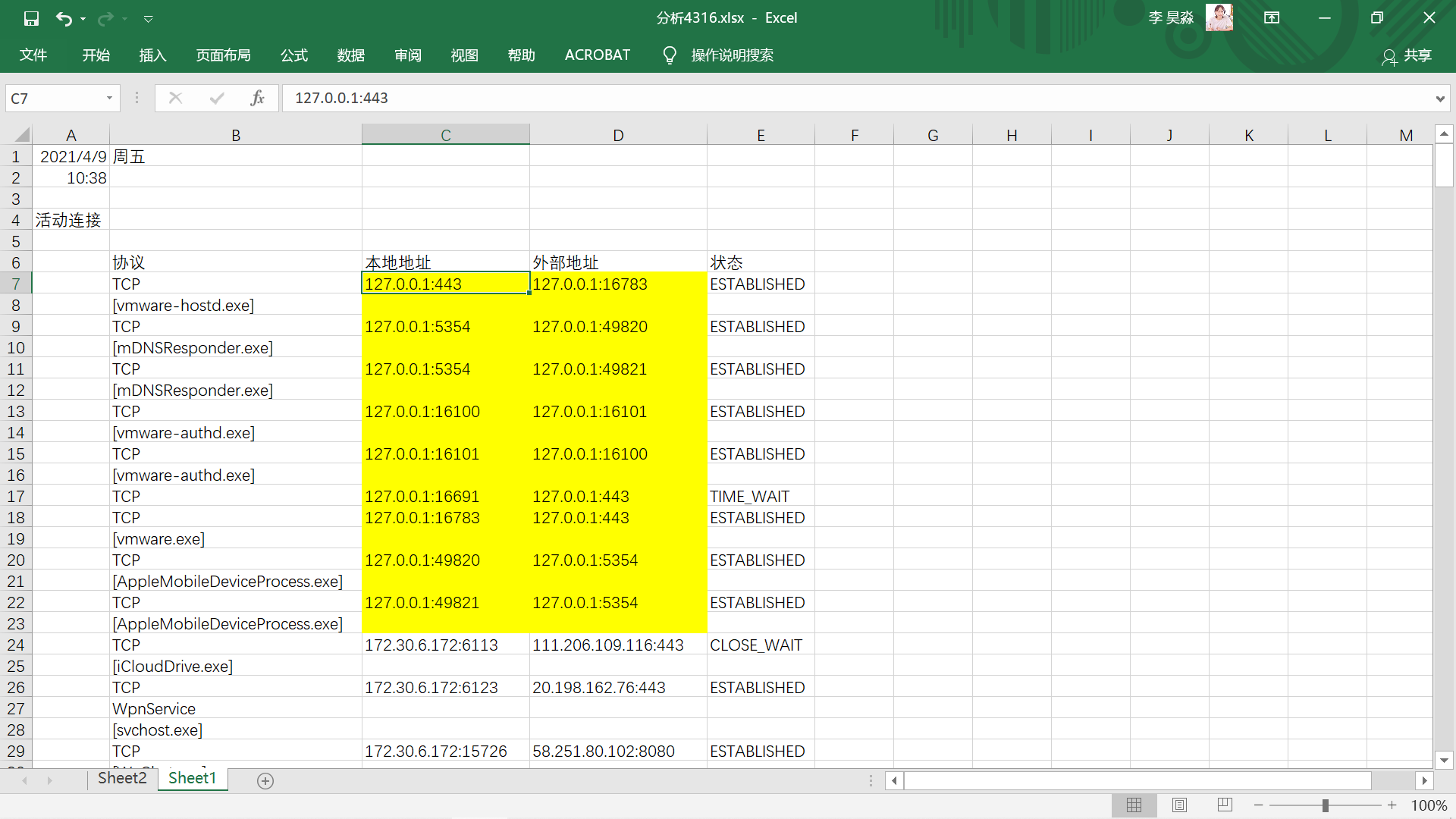Switch to Page Layout view
Screen dimensions: 1456x819
point(1179,805)
